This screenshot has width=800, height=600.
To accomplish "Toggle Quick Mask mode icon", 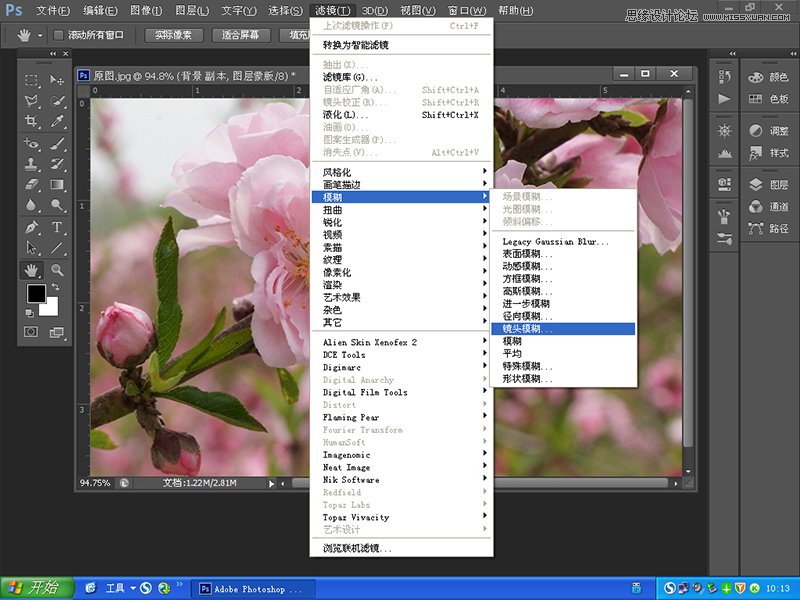I will click(31, 332).
